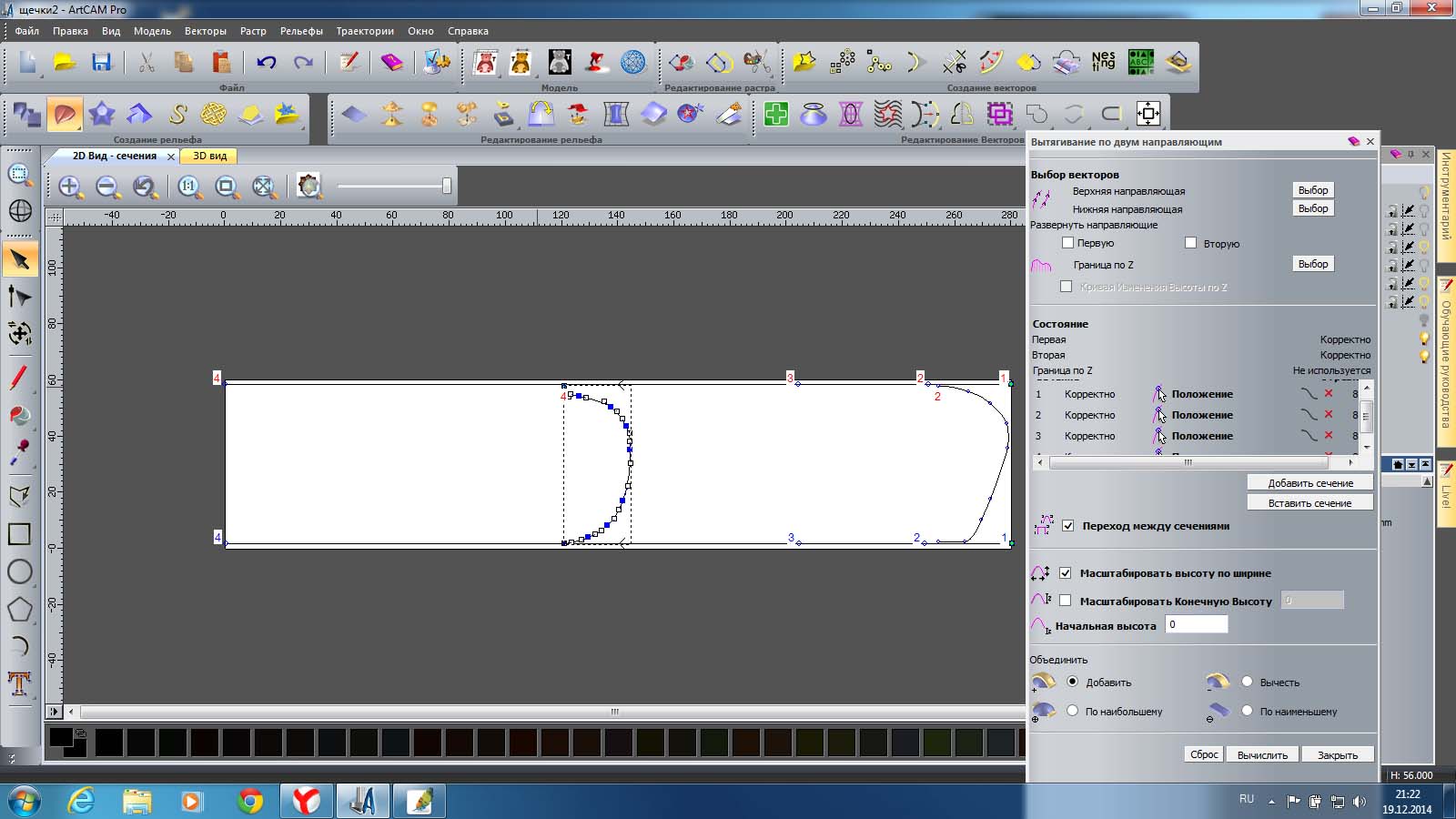Image resolution: width=1456 pixels, height=819 pixels.
Task: Click the Добавить сечение button
Action: tap(1309, 483)
